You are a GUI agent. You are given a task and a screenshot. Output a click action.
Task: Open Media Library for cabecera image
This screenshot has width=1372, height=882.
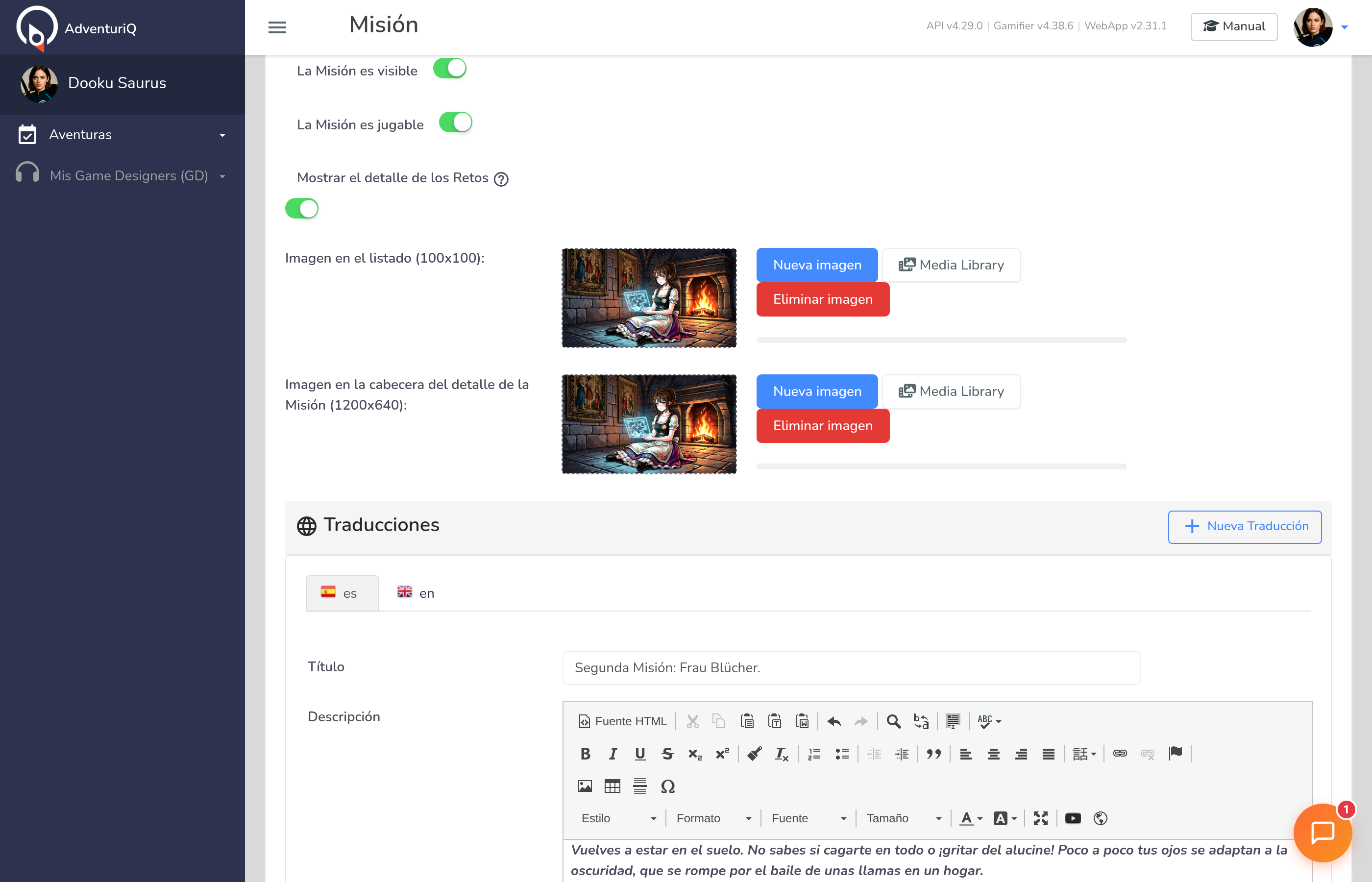(x=951, y=392)
